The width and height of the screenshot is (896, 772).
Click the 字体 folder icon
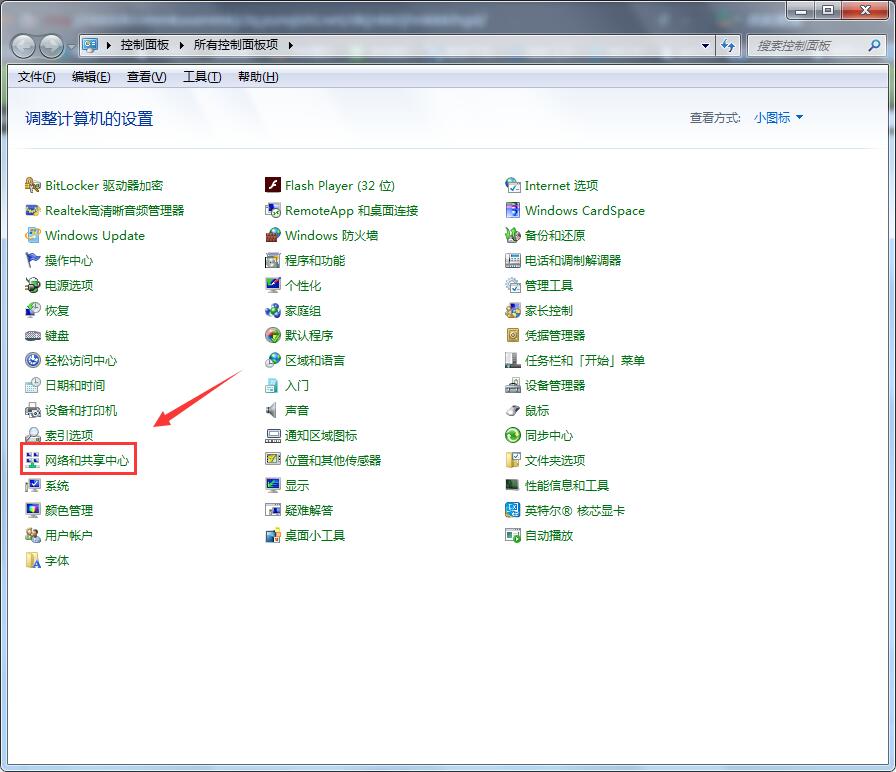[x=33, y=560]
